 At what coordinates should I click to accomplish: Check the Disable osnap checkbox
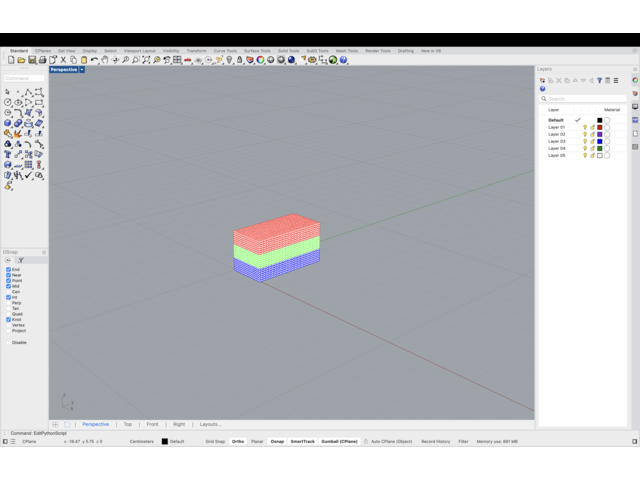[9, 342]
